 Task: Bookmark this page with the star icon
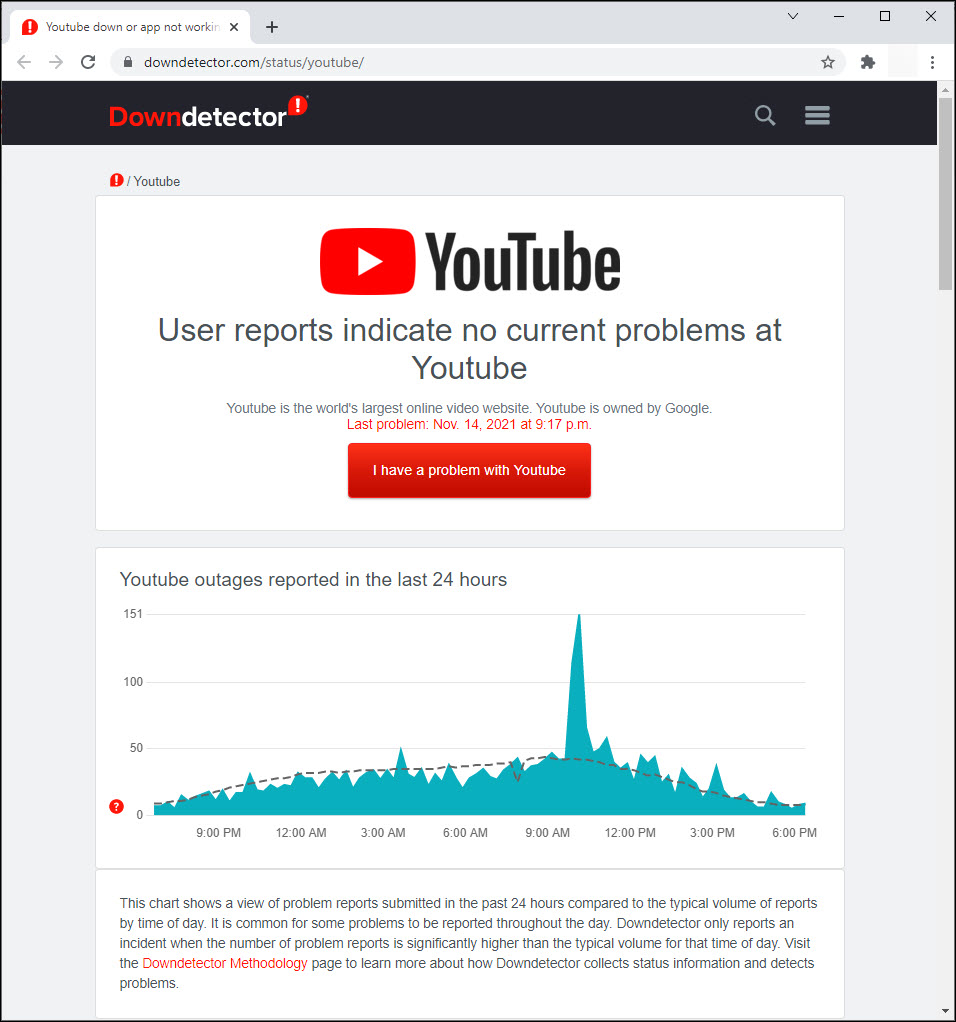tap(828, 62)
